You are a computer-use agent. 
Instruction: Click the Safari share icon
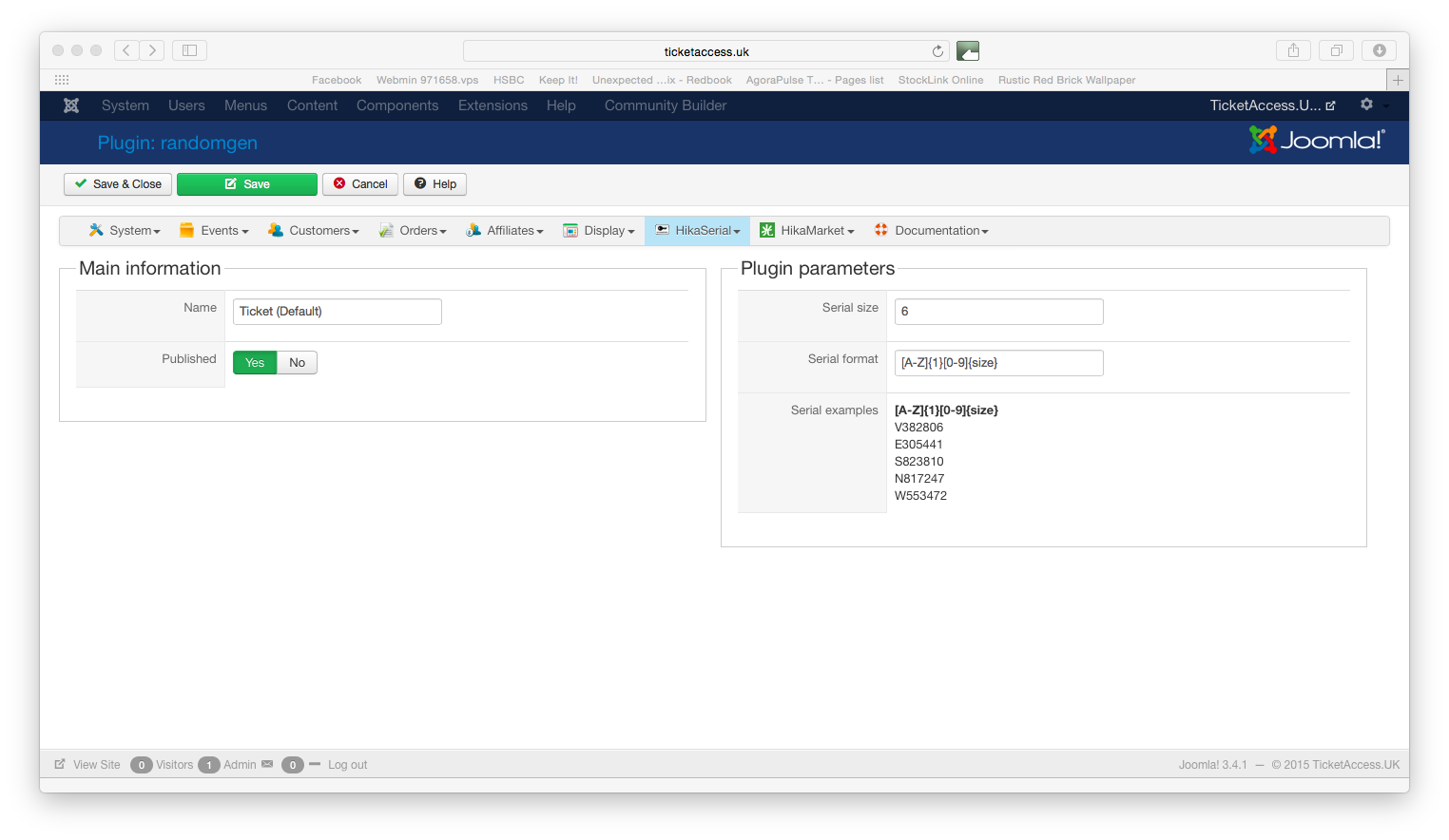coord(1293,50)
